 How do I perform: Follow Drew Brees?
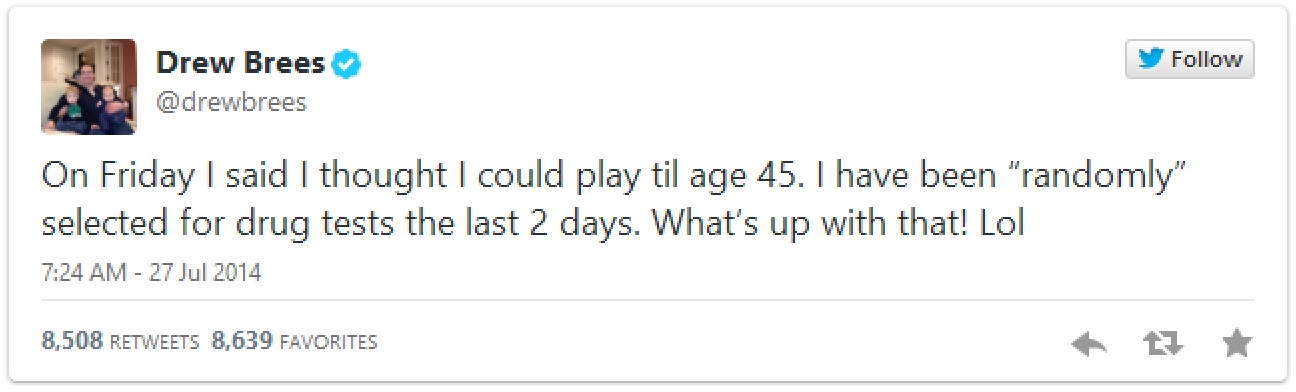(x=1190, y=59)
